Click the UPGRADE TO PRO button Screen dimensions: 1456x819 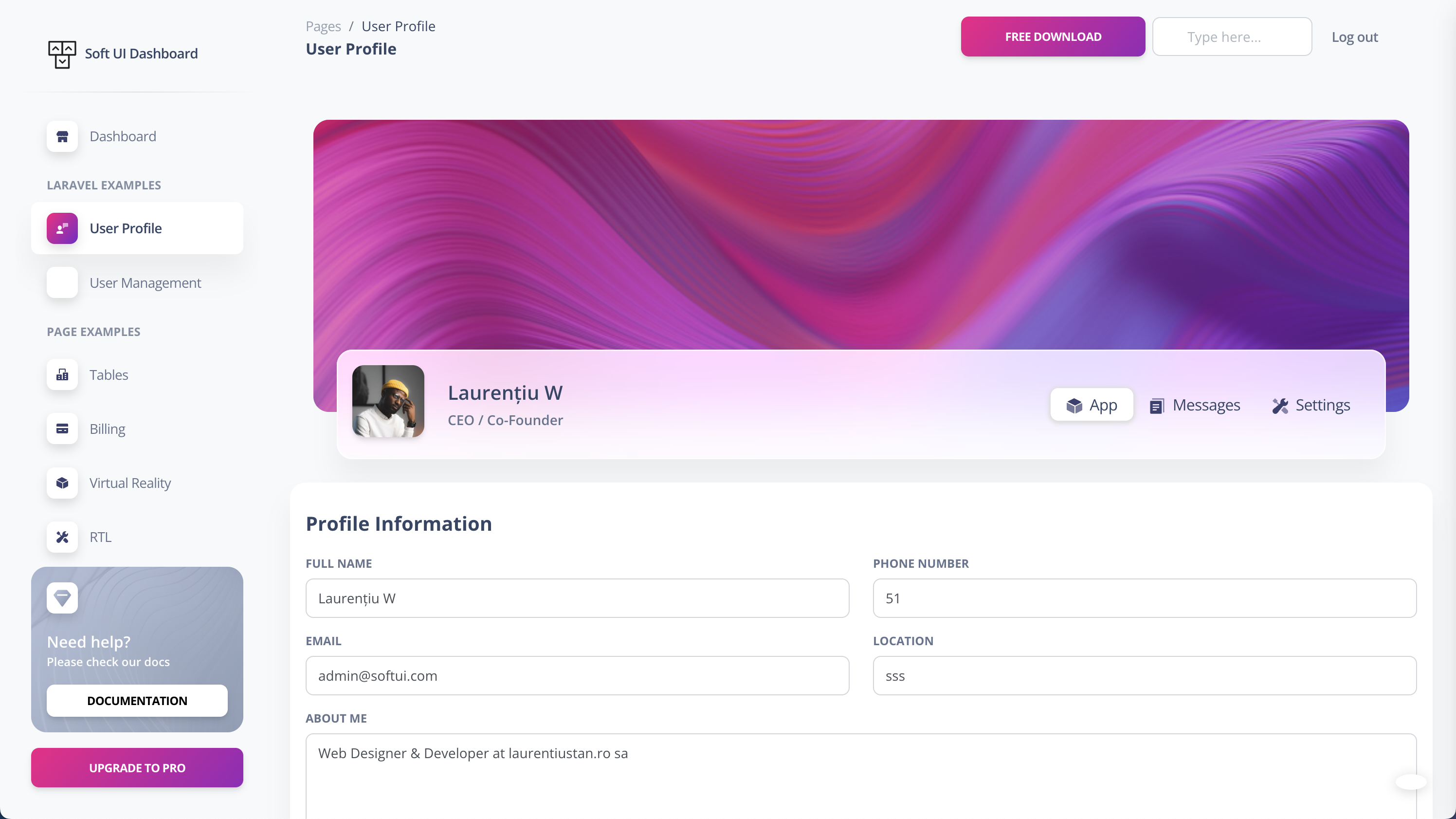137,767
